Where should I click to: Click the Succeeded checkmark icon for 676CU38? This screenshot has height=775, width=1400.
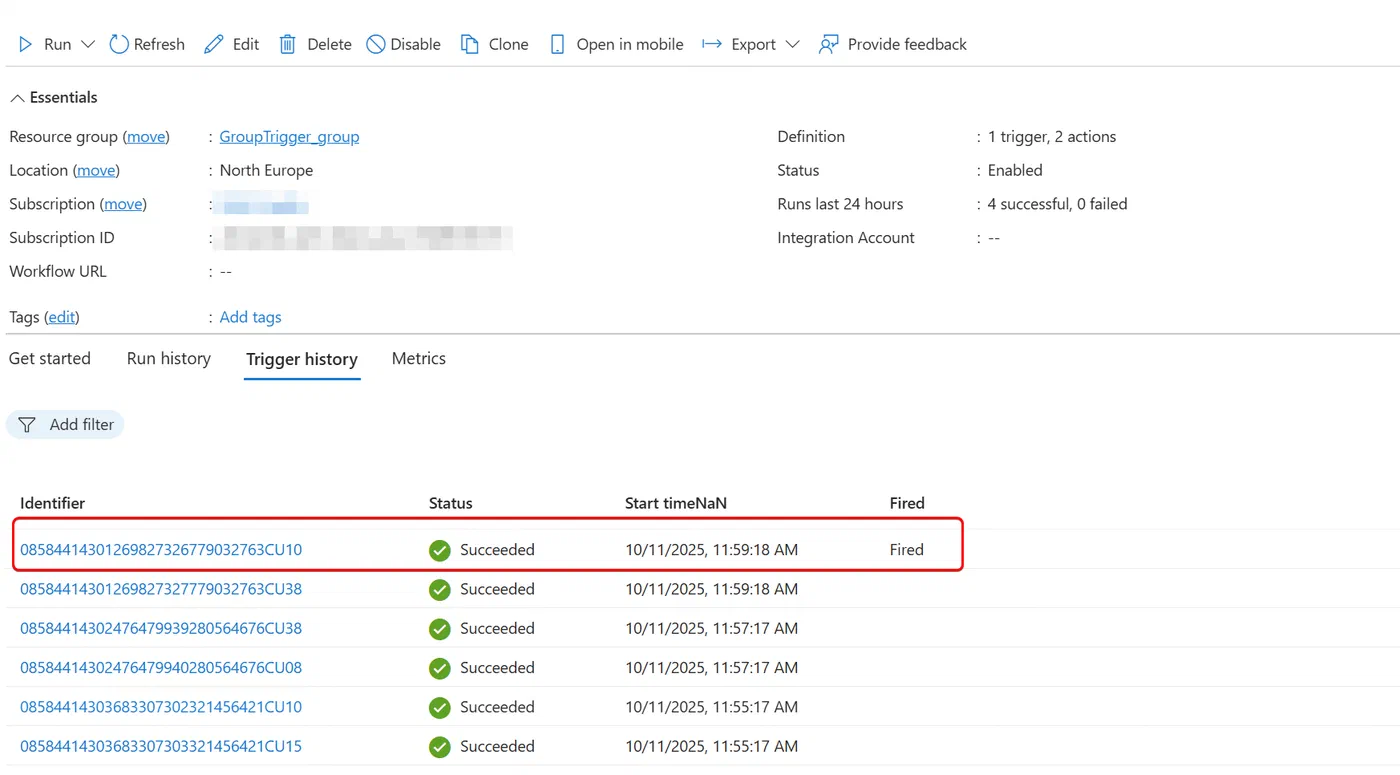[x=440, y=629]
